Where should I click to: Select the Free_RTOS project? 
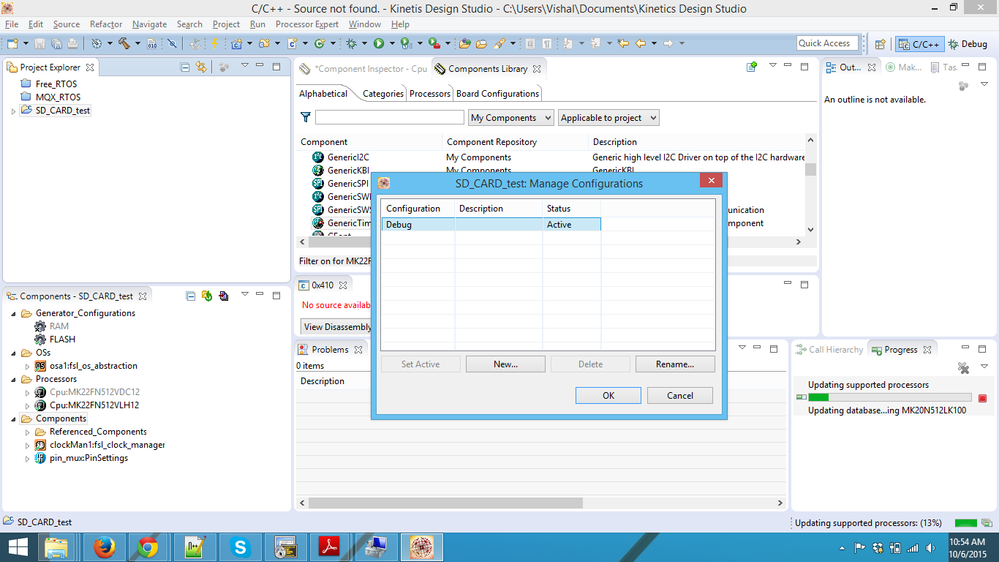tap(56, 84)
